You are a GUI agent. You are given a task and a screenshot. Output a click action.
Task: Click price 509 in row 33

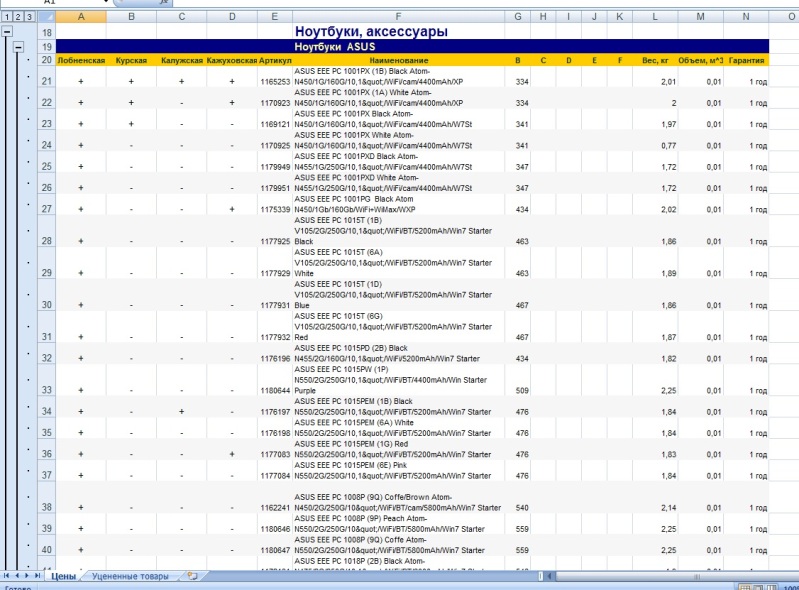pos(522,391)
